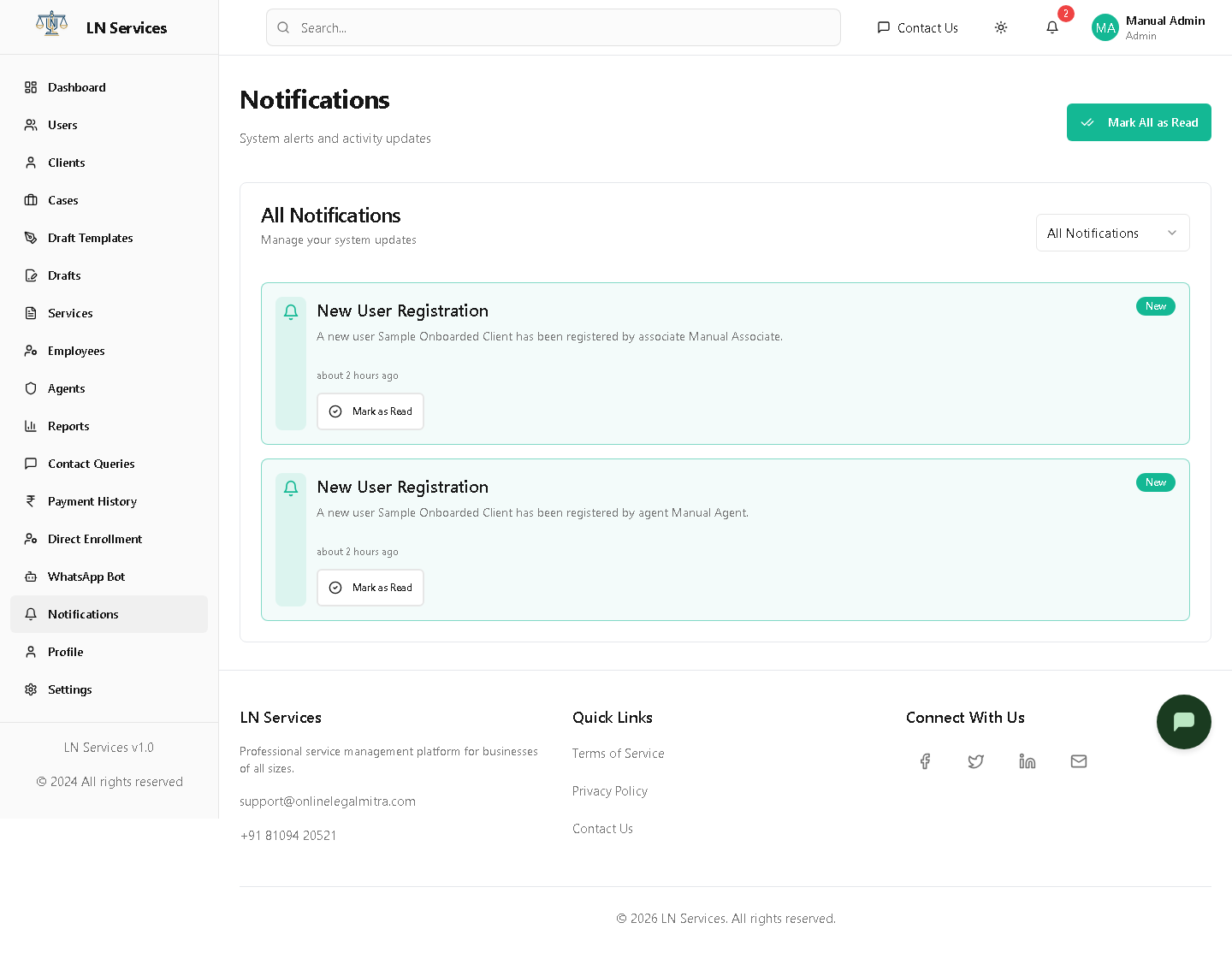Screen dimensions: 1232x976
Task: Click the bell icon on agent notification card
Action: (291, 488)
